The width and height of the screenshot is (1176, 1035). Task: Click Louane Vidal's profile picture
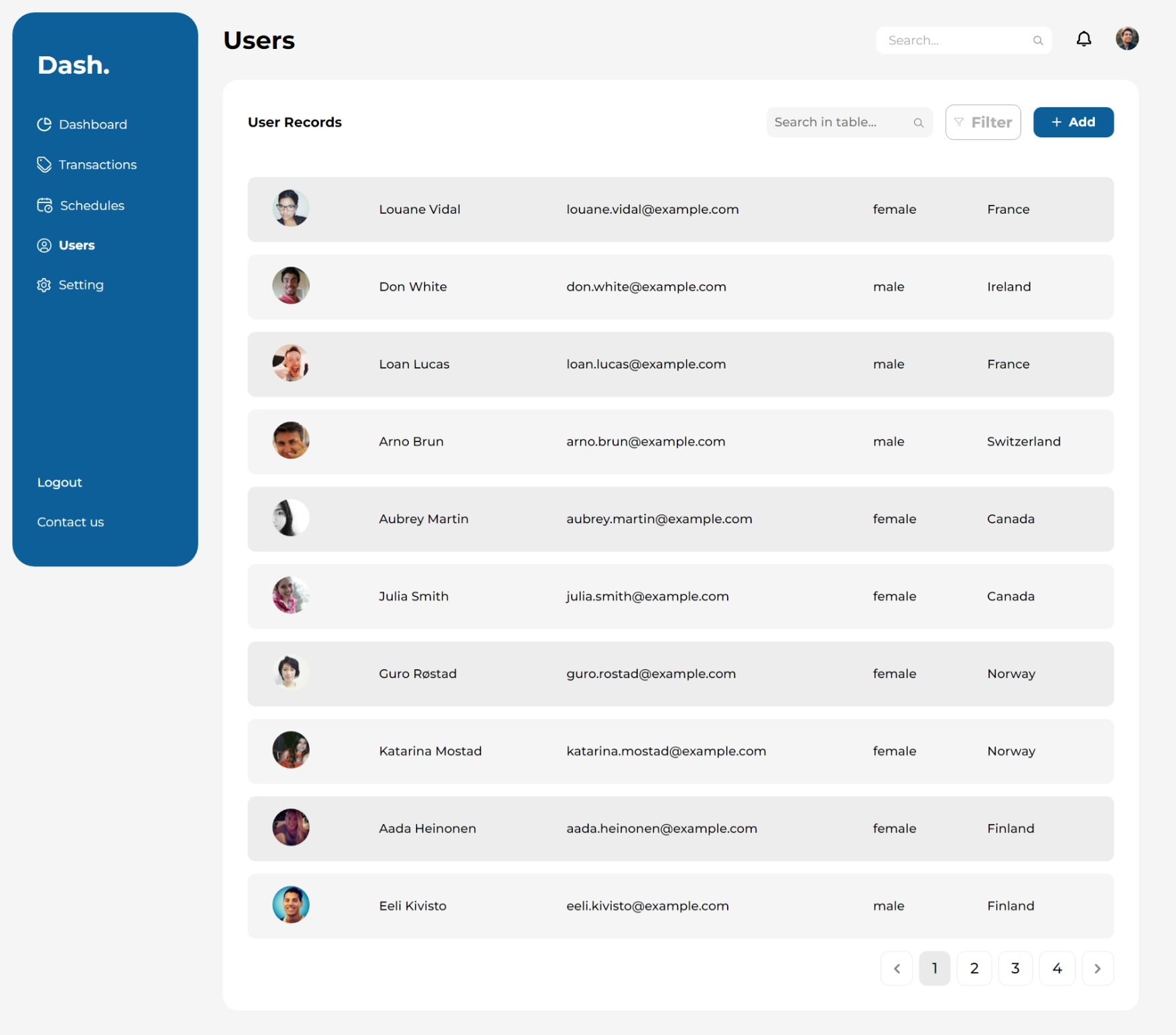pos(291,208)
